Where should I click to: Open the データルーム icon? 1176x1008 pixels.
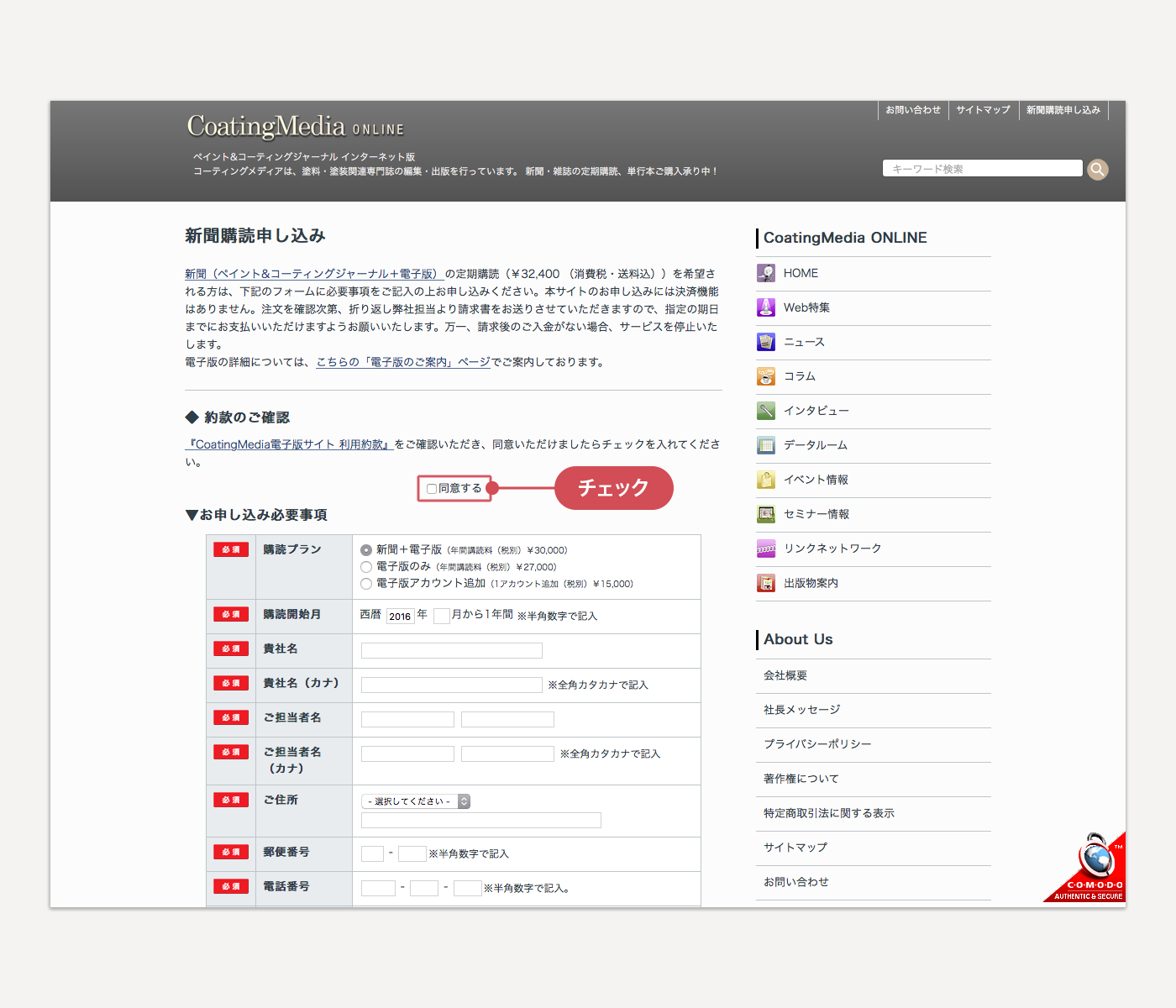(x=765, y=445)
